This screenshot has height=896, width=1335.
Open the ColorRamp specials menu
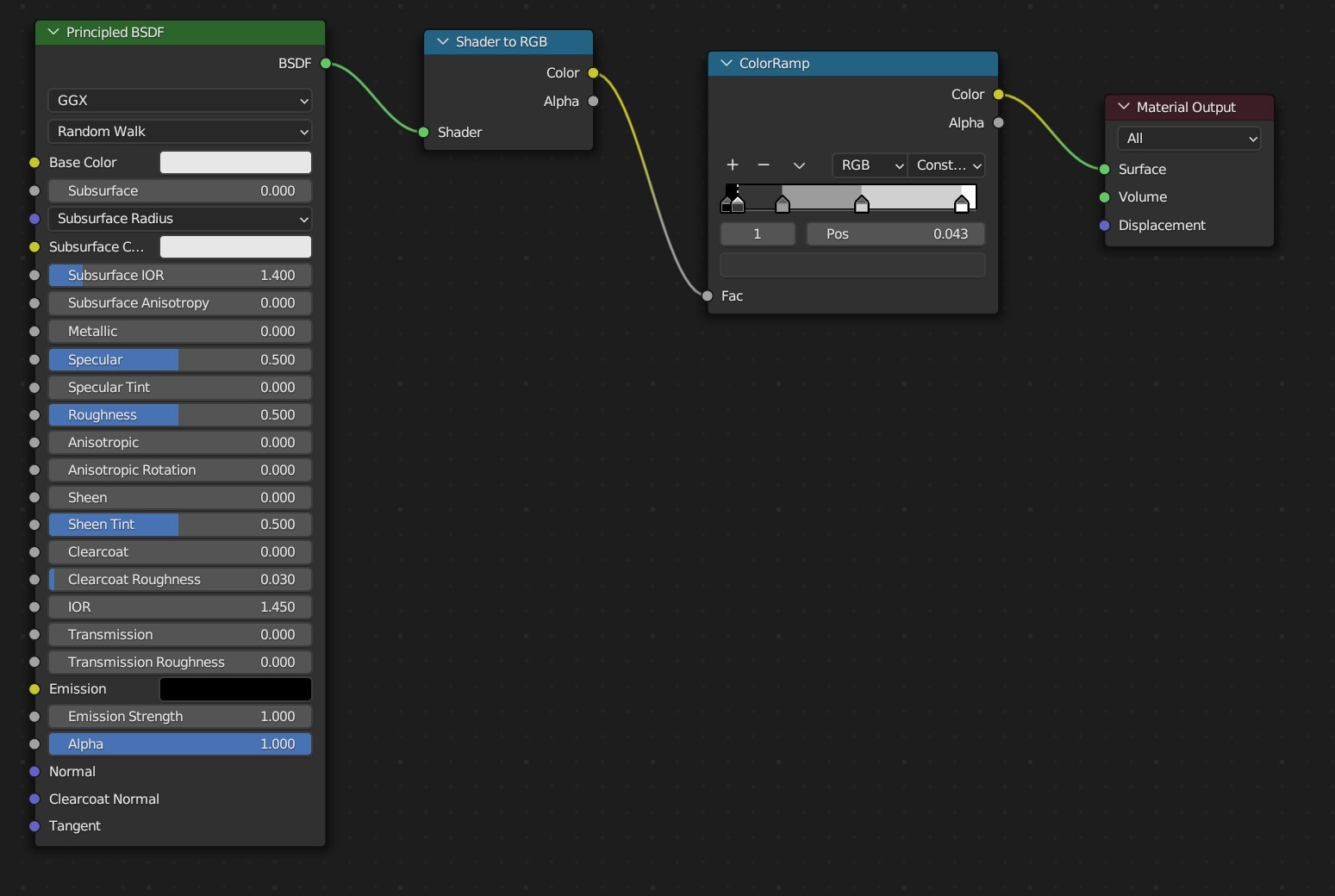tap(798, 165)
